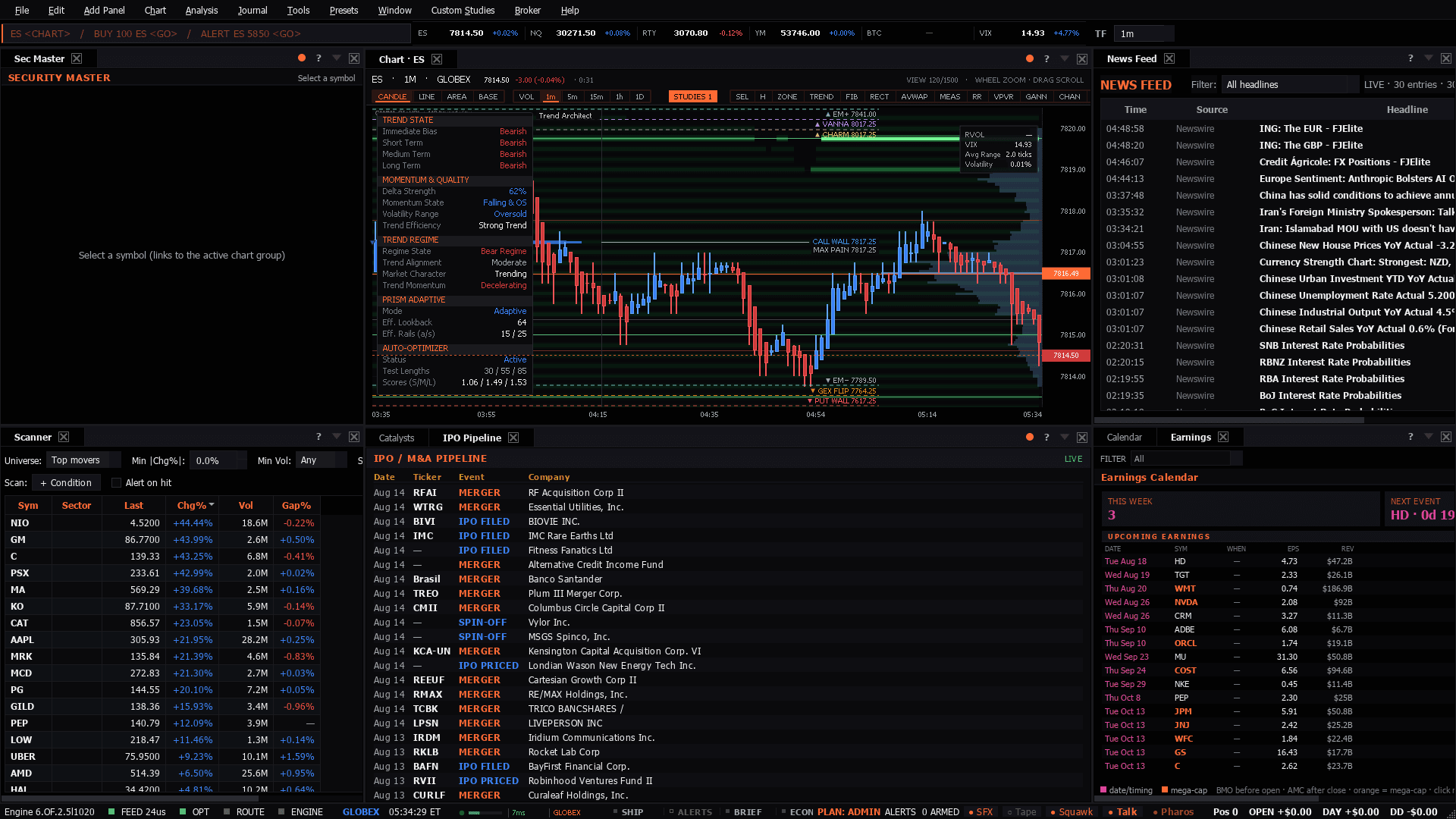Open the Universe Top movers dropdown
The height and width of the screenshot is (819, 1456).
click(83, 460)
